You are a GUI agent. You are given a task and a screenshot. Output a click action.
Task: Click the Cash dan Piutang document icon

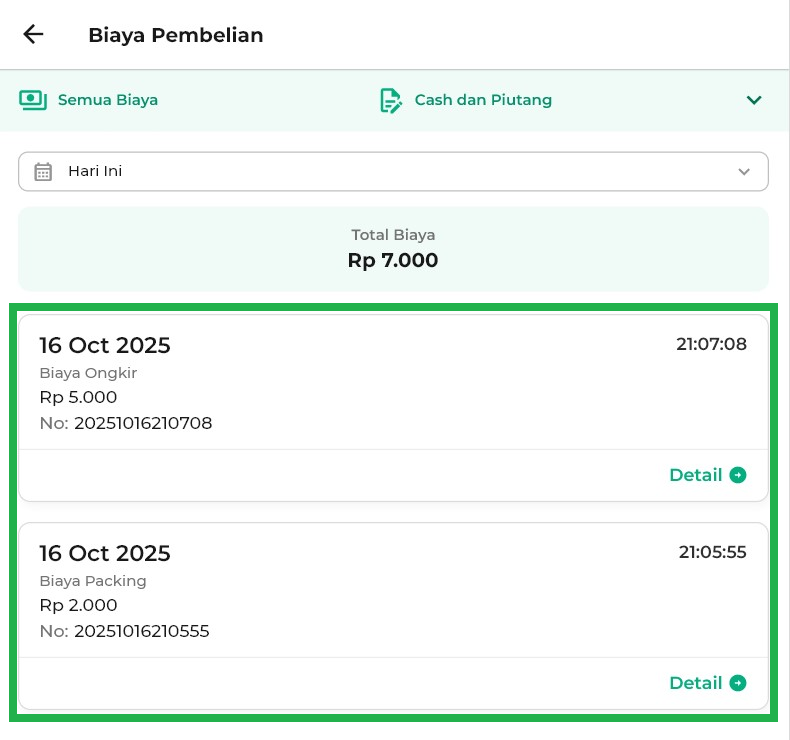tap(390, 100)
